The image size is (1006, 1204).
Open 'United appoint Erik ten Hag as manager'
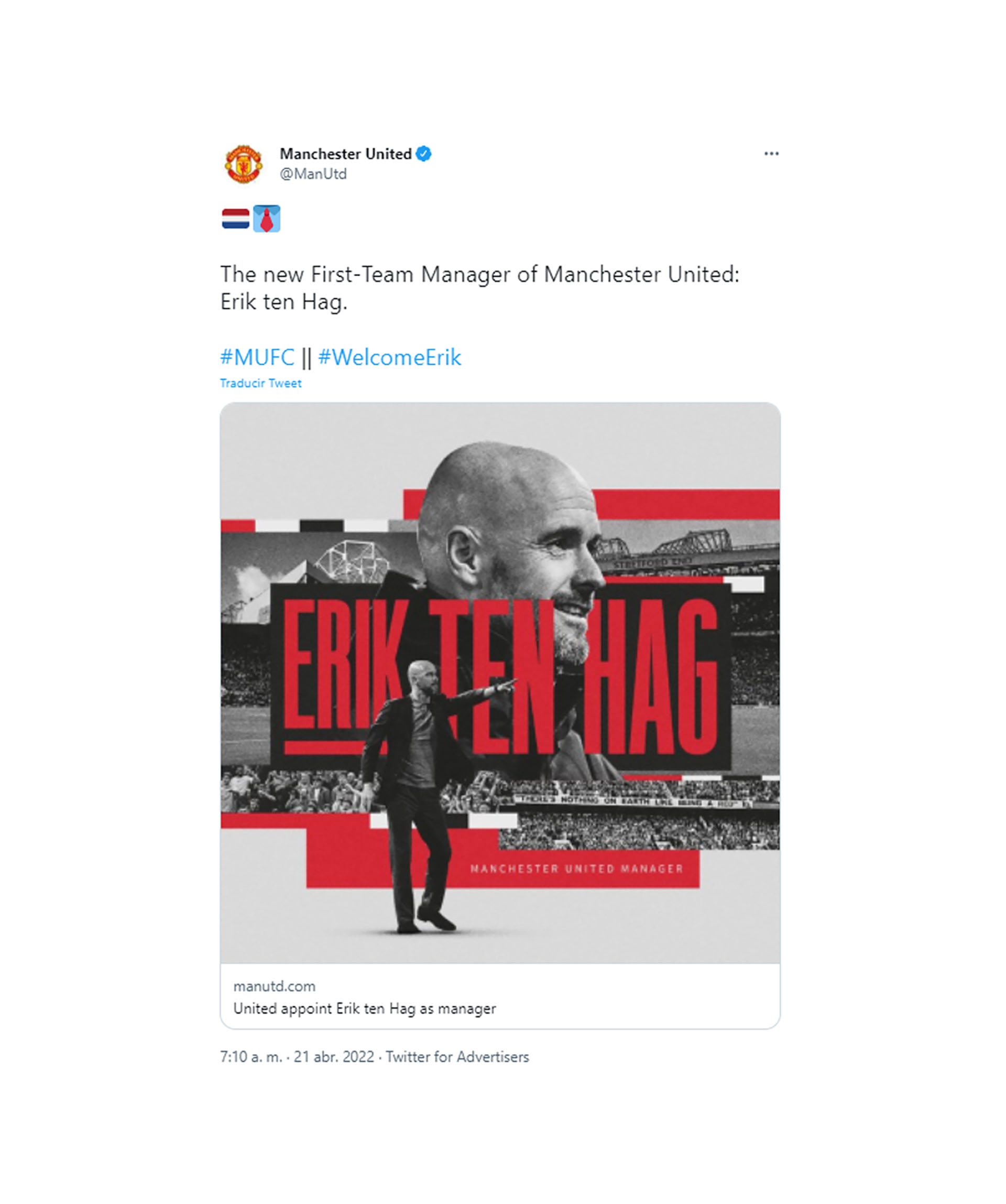(365, 1008)
